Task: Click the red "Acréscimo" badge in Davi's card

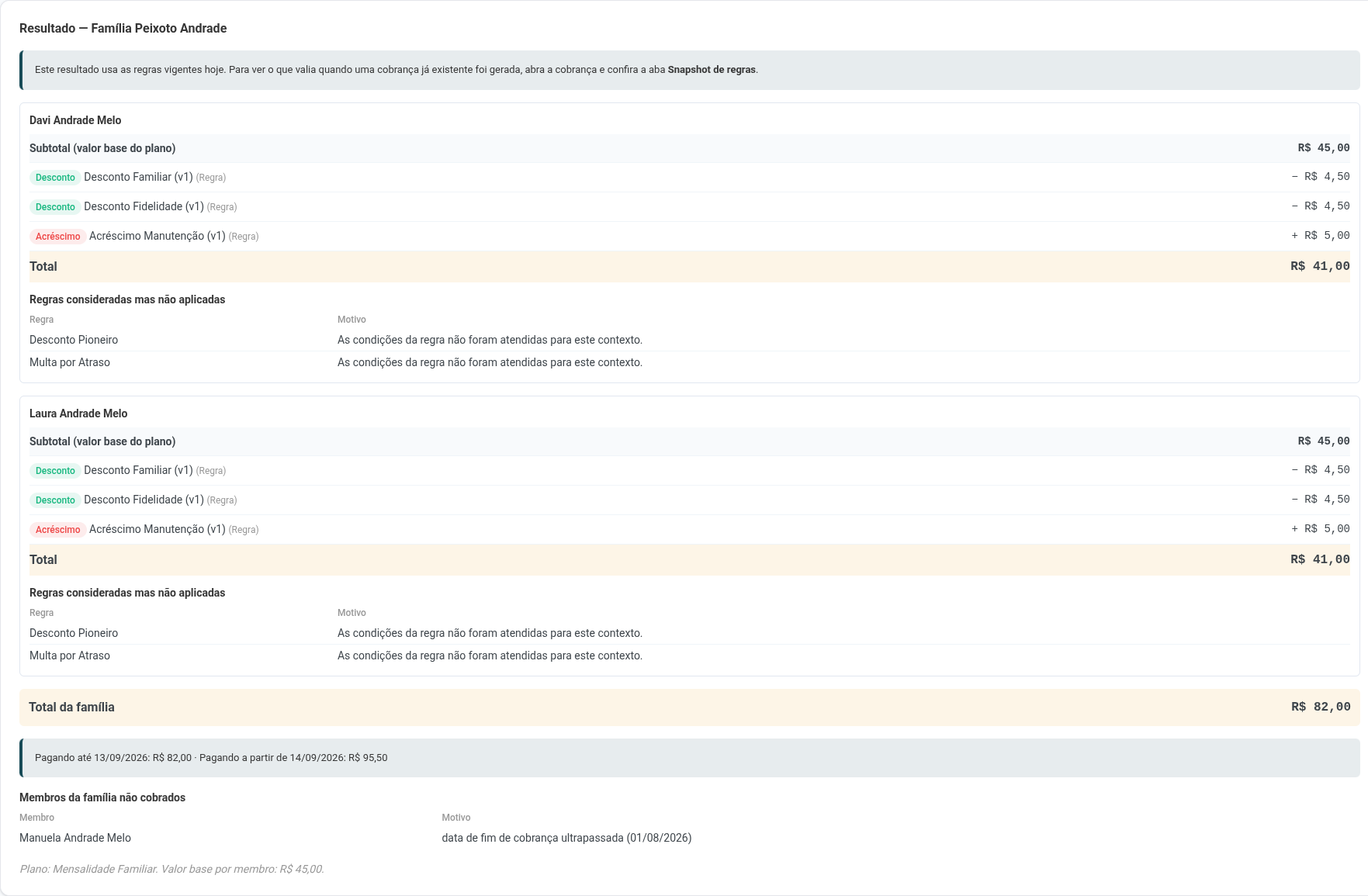Action: (x=58, y=237)
